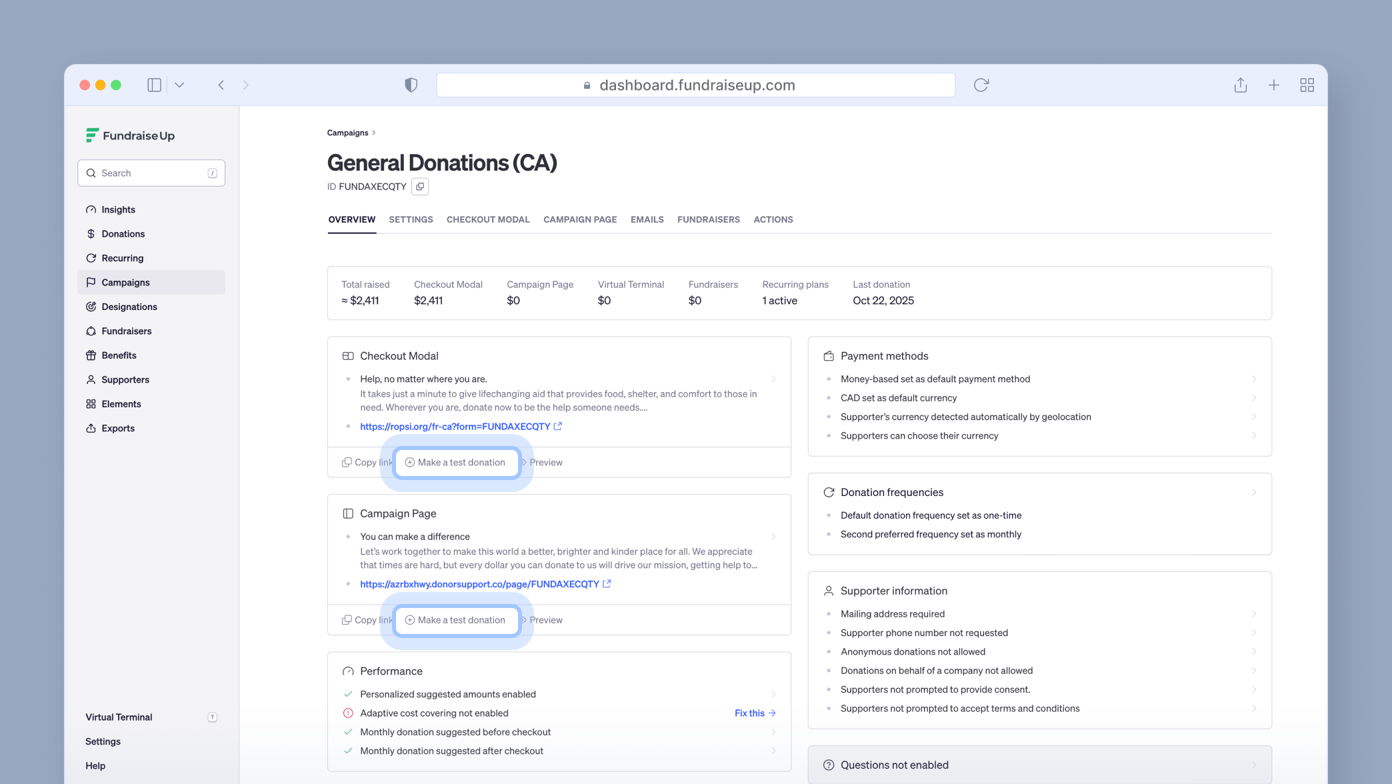Viewport: 1392px width, 784px height.
Task: Open the Fix this link for cost covering
Action: point(749,713)
